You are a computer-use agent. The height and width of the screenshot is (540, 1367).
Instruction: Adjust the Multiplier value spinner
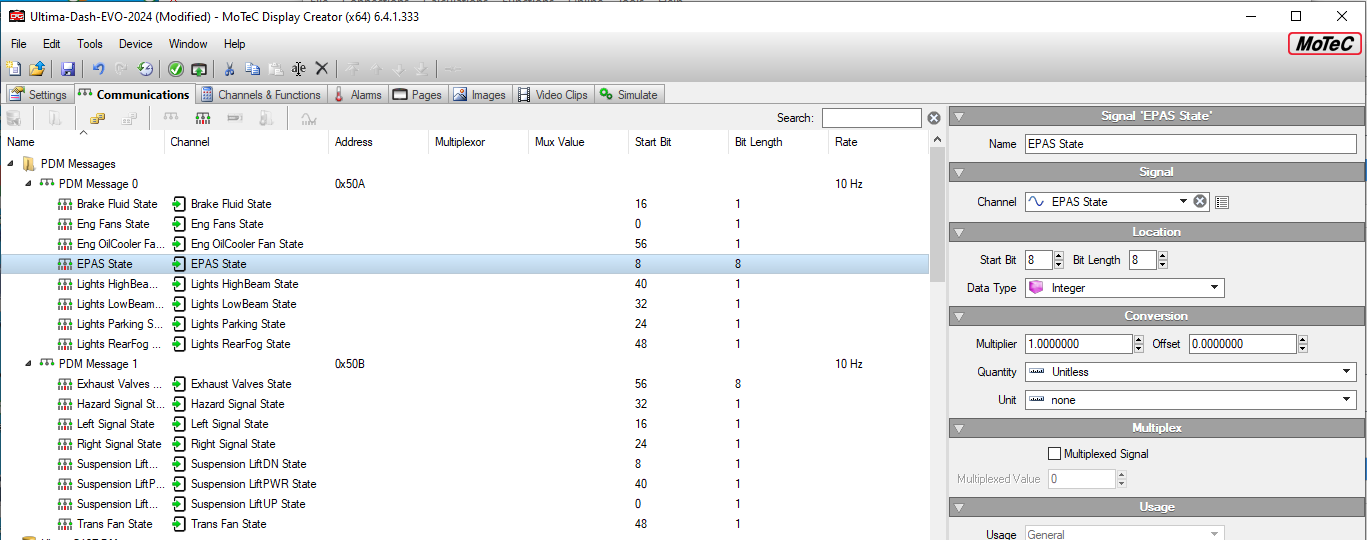click(x=1139, y=344)
